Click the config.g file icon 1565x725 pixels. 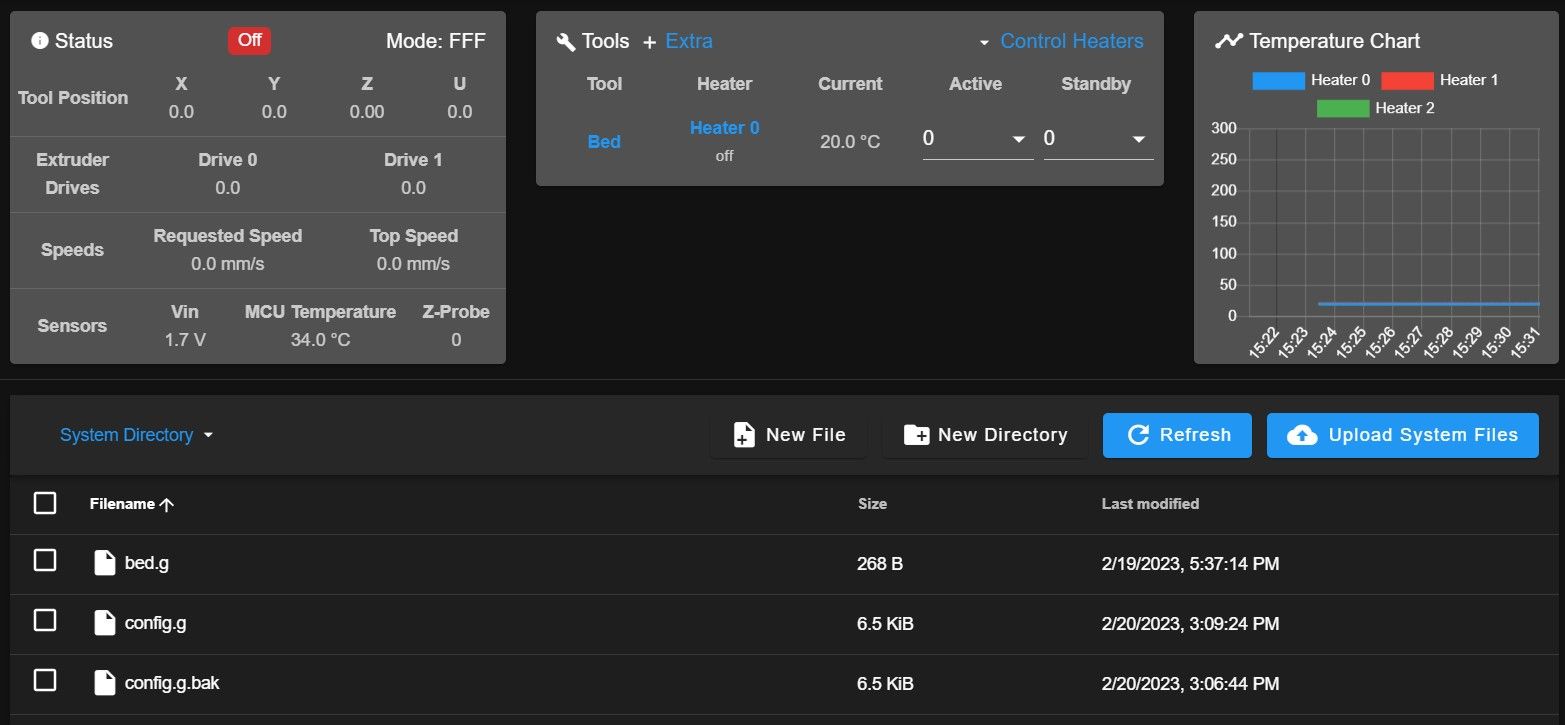(x=104, y=623)
